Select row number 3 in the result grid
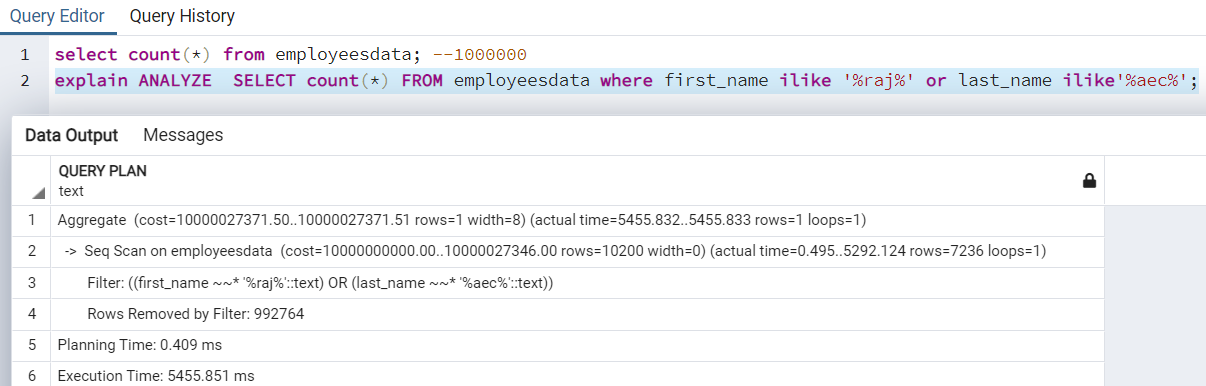The width and height of the screenshot is (1206, 386). (x=31, y=282)
